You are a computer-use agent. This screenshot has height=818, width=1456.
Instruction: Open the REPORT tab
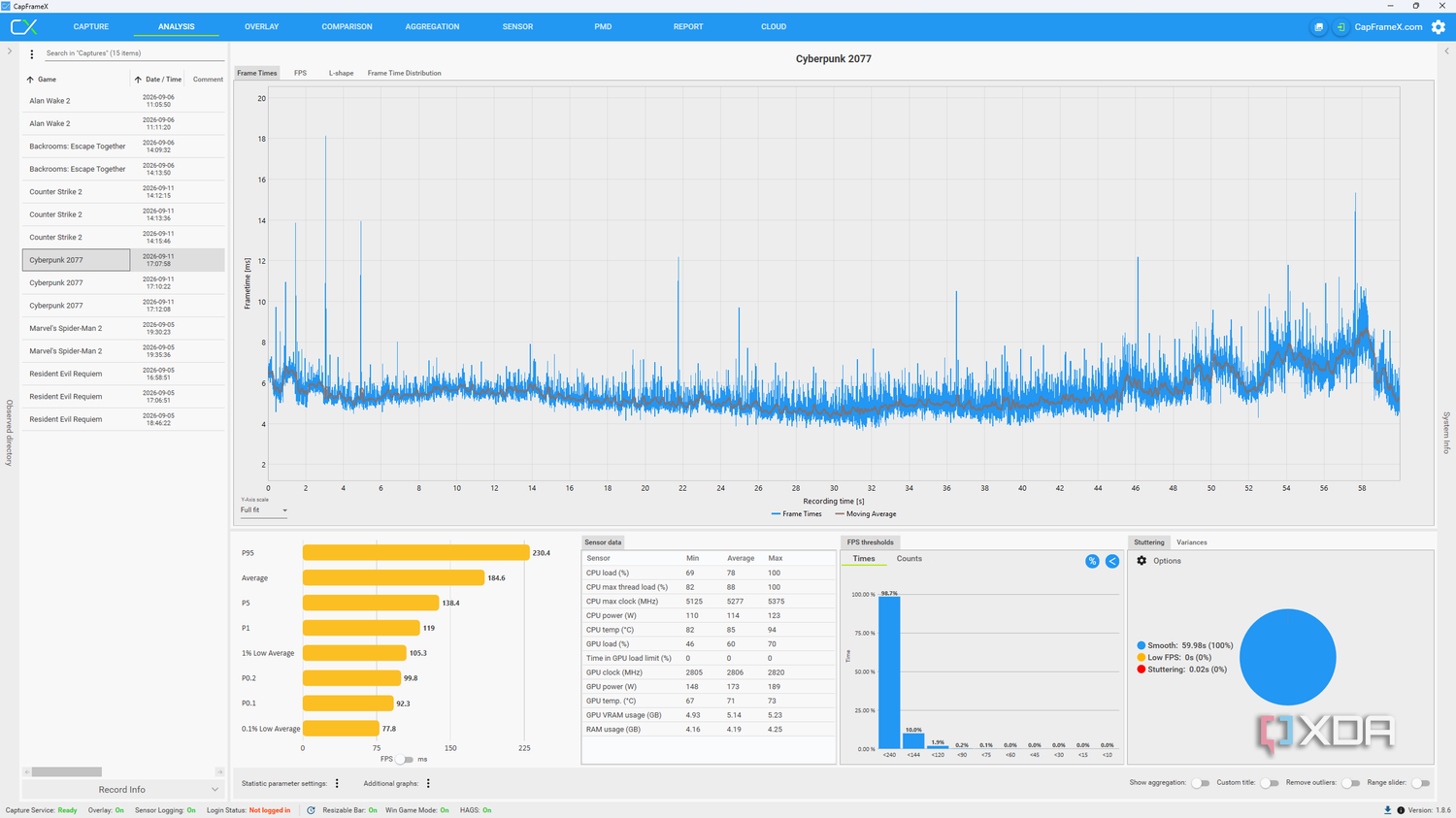click(x=688, y=27)
